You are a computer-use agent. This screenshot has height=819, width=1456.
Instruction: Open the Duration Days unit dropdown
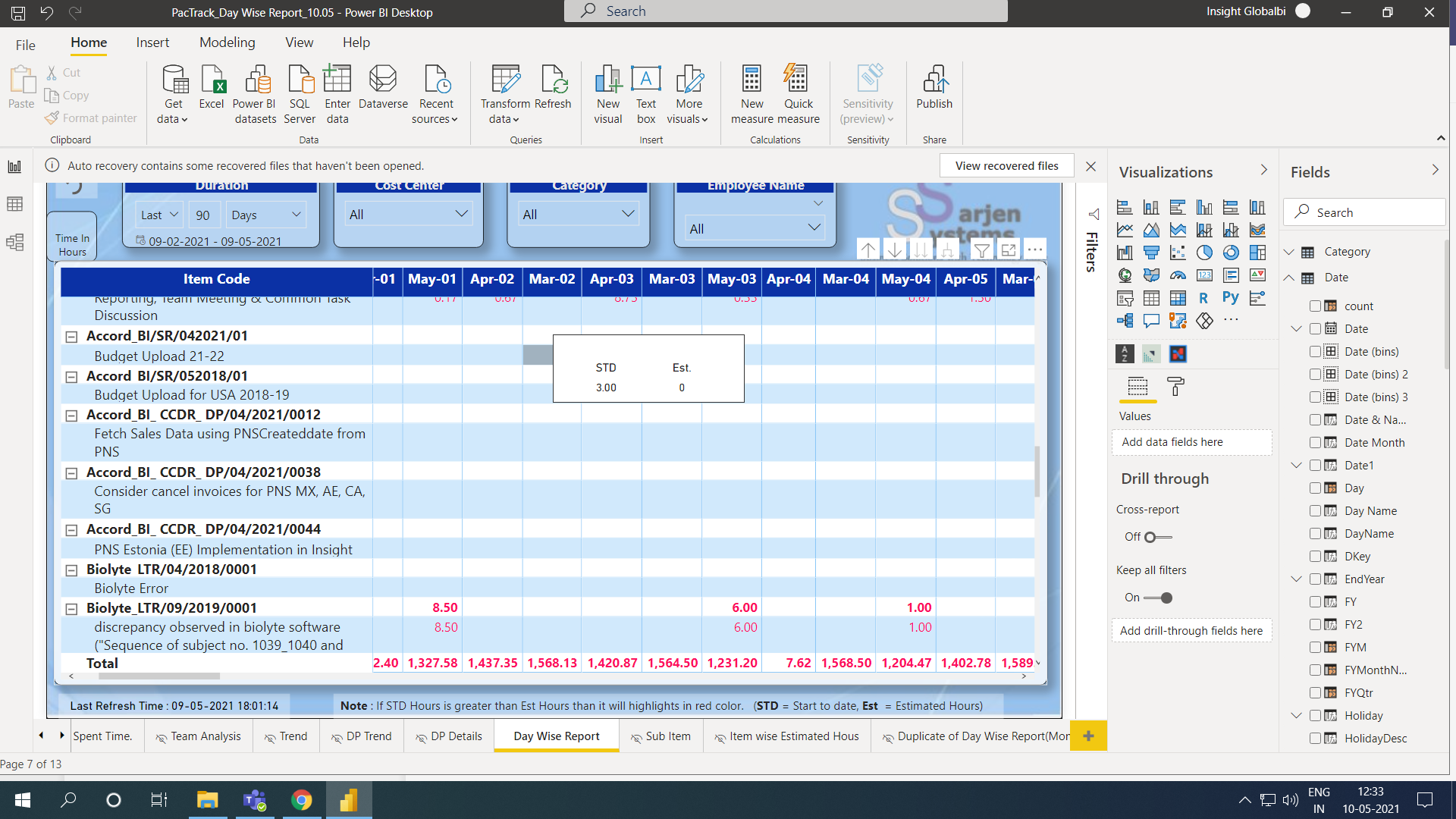[x=265, y=215]
